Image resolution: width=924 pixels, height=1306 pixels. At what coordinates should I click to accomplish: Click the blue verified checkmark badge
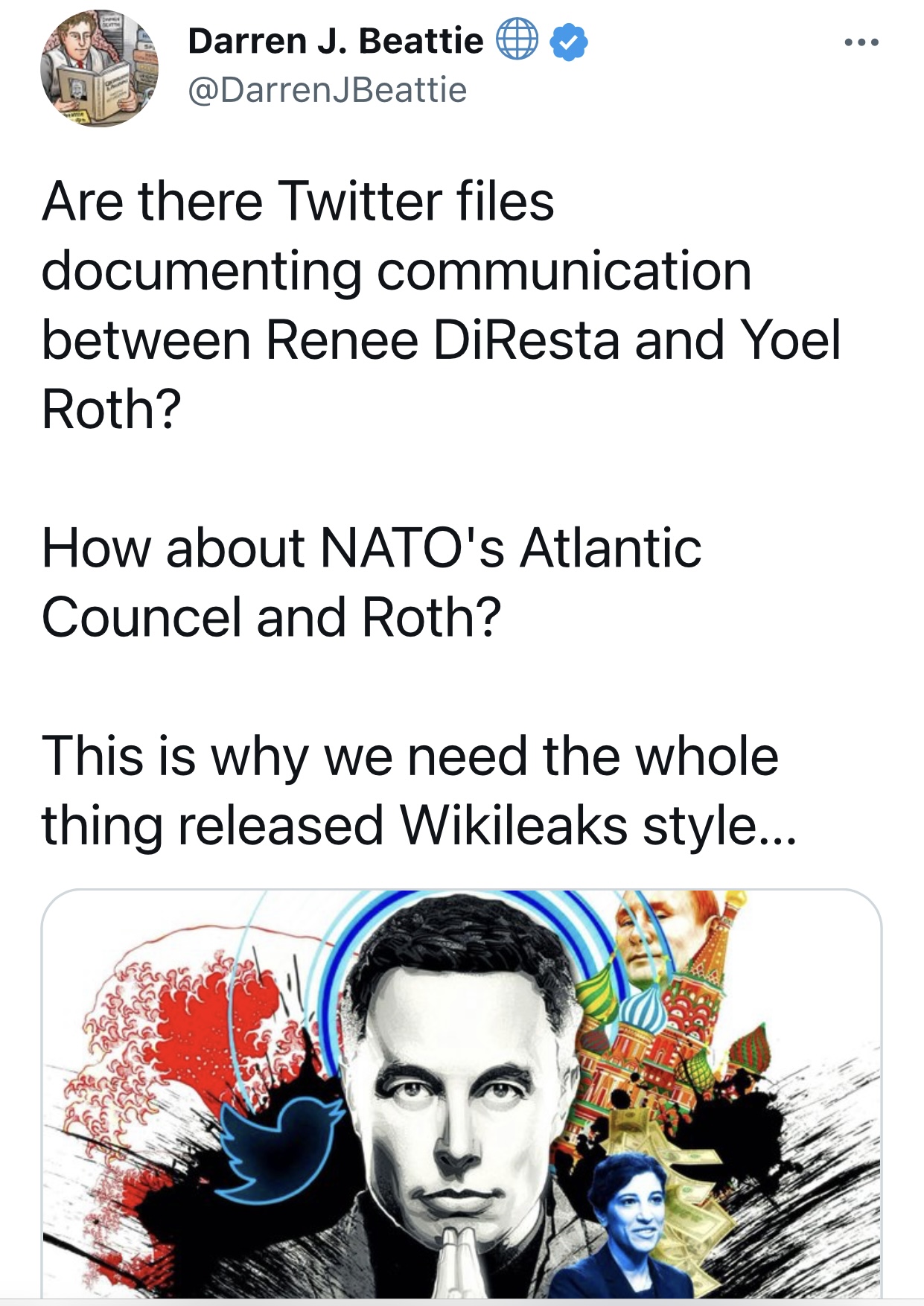point(569,42)
